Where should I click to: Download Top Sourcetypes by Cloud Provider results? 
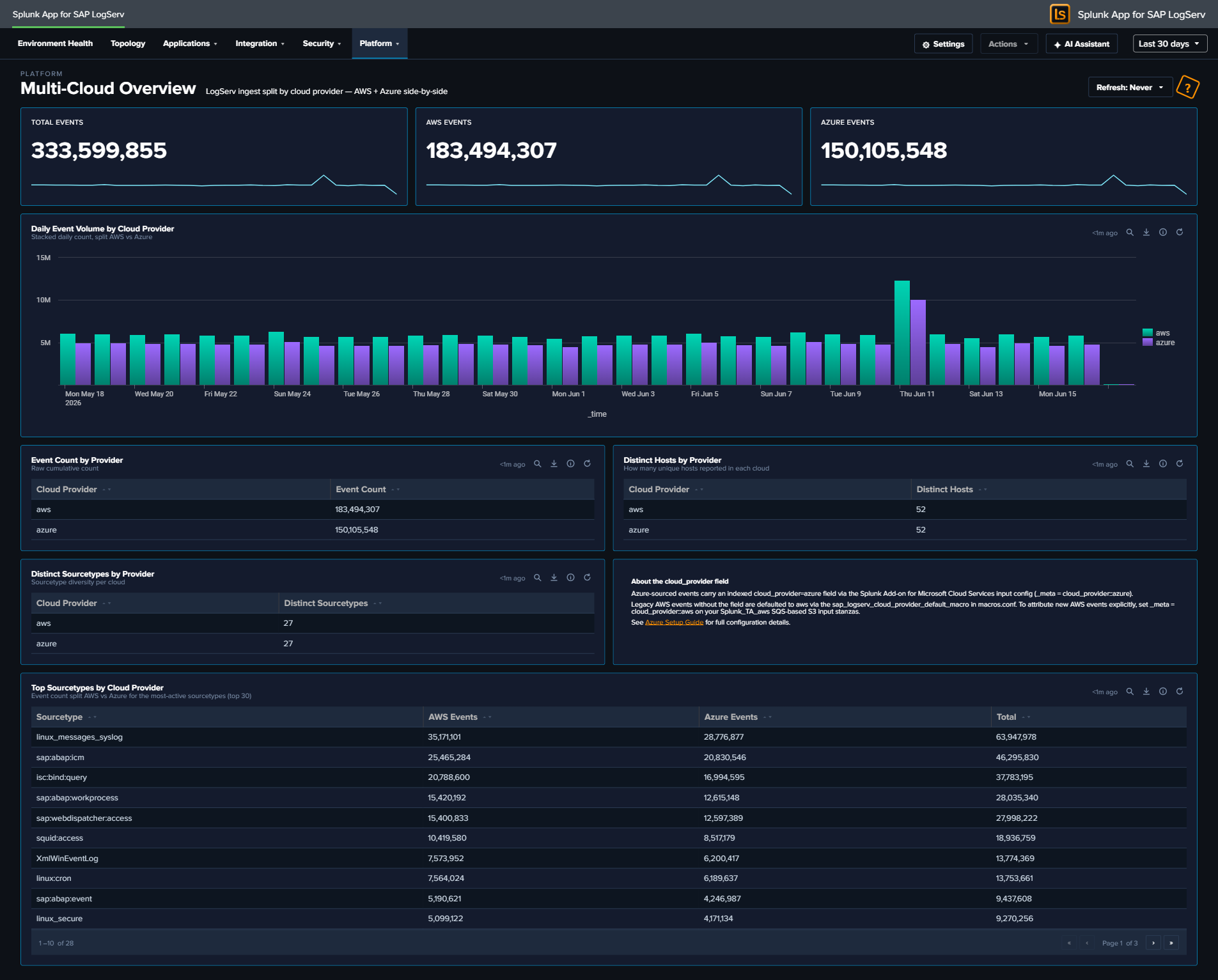(x=1146, y=692)
